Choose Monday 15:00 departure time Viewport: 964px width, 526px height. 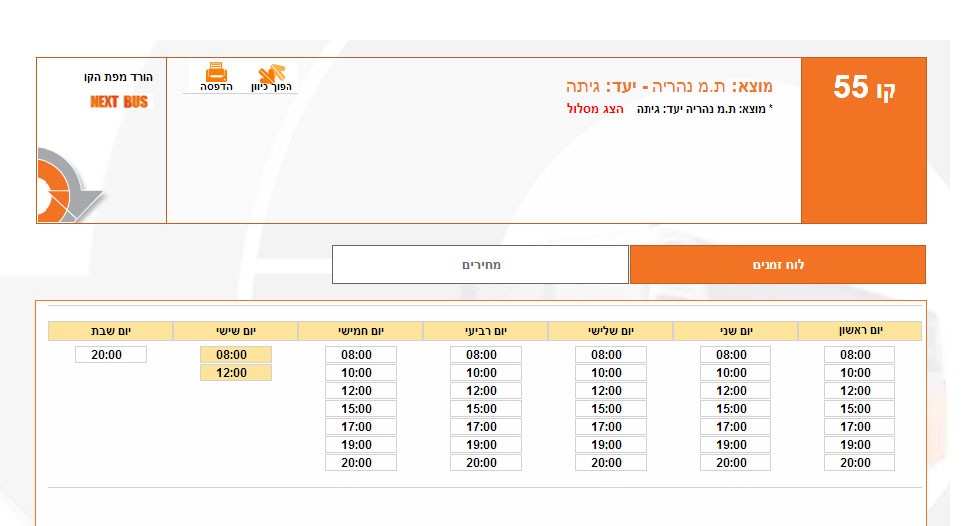click(x=735, y=409)
